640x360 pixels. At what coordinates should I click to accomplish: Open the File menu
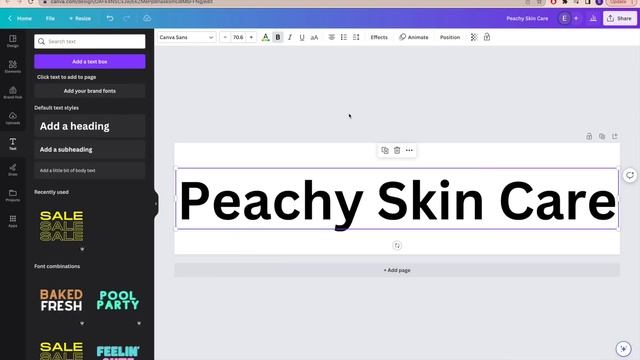click(x=50, y=18)
